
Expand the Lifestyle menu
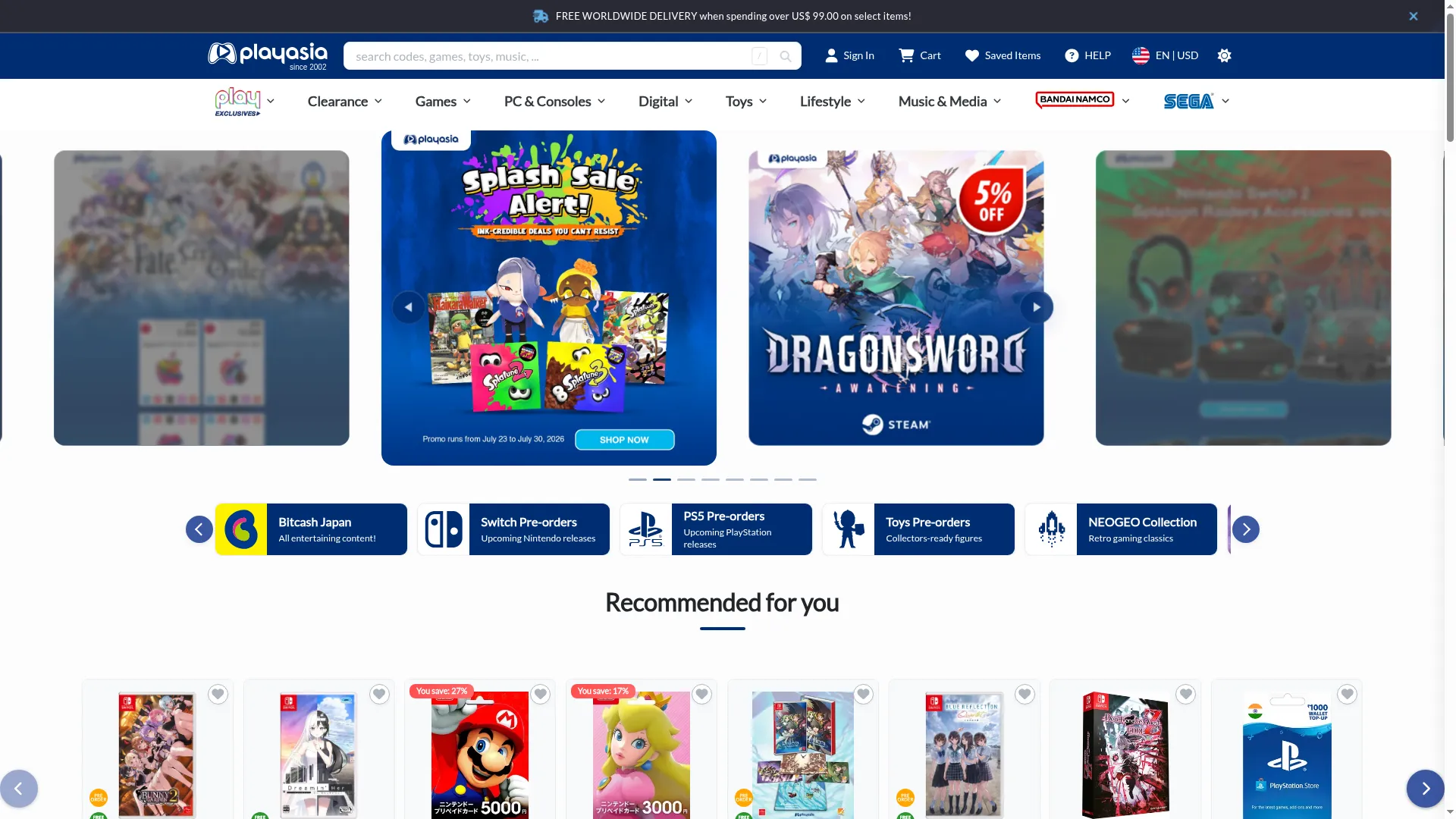(x=832, y=102)
